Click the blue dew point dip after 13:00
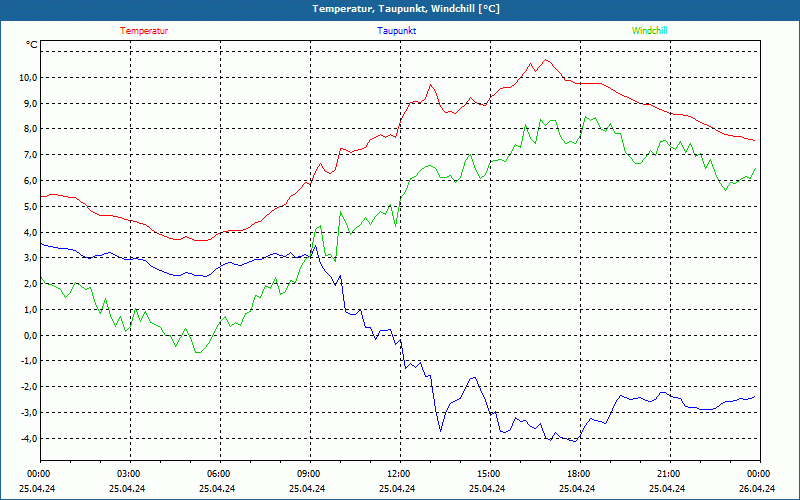Image resolution: width=800 pixels, height=500 pixels. (x=441, y=431)
